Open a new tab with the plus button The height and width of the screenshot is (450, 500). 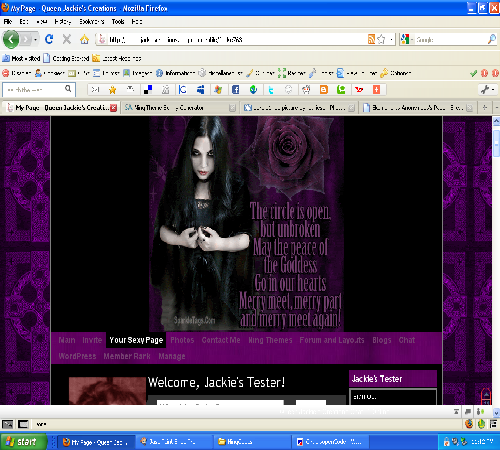point(485,107)
